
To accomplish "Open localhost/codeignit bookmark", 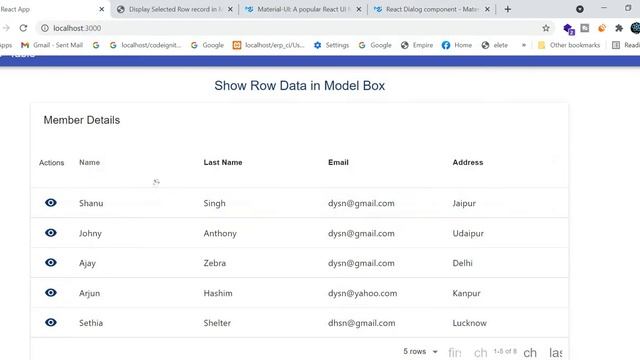I will pyautogui.click(x=145, y=45).
